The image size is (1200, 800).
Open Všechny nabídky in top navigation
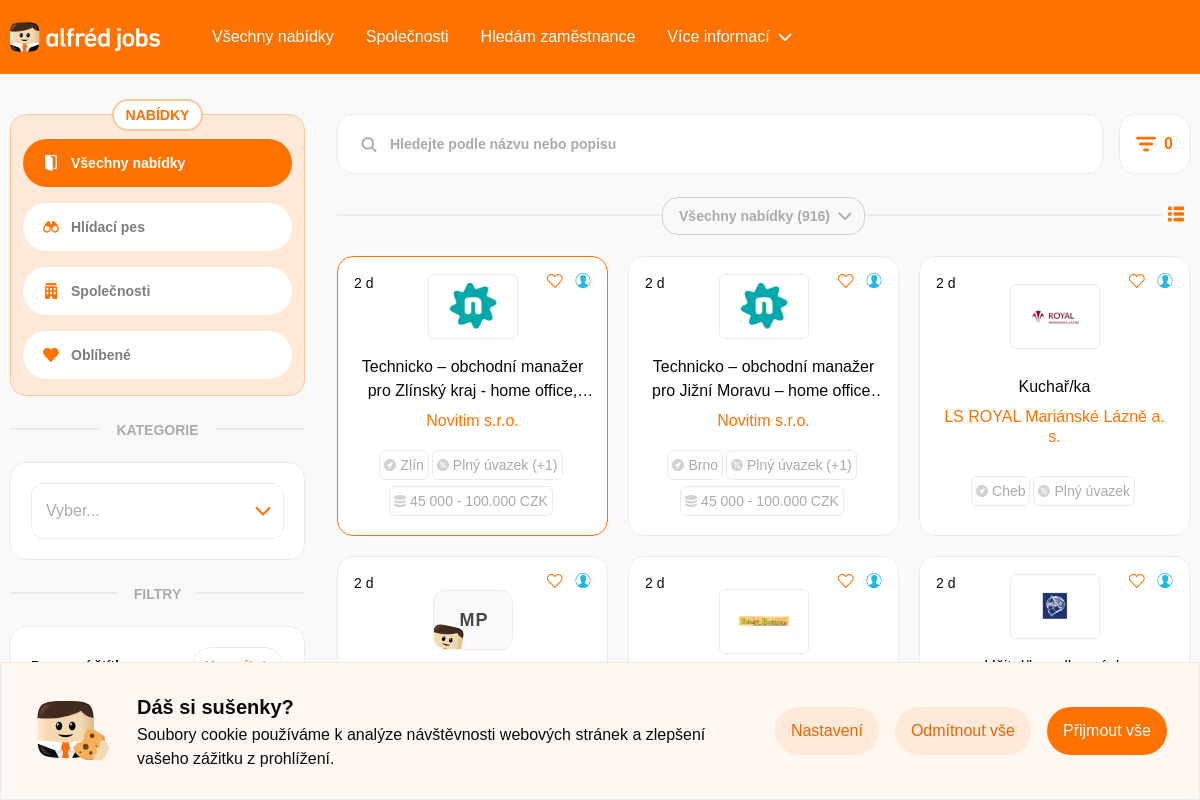coord(273,37)
